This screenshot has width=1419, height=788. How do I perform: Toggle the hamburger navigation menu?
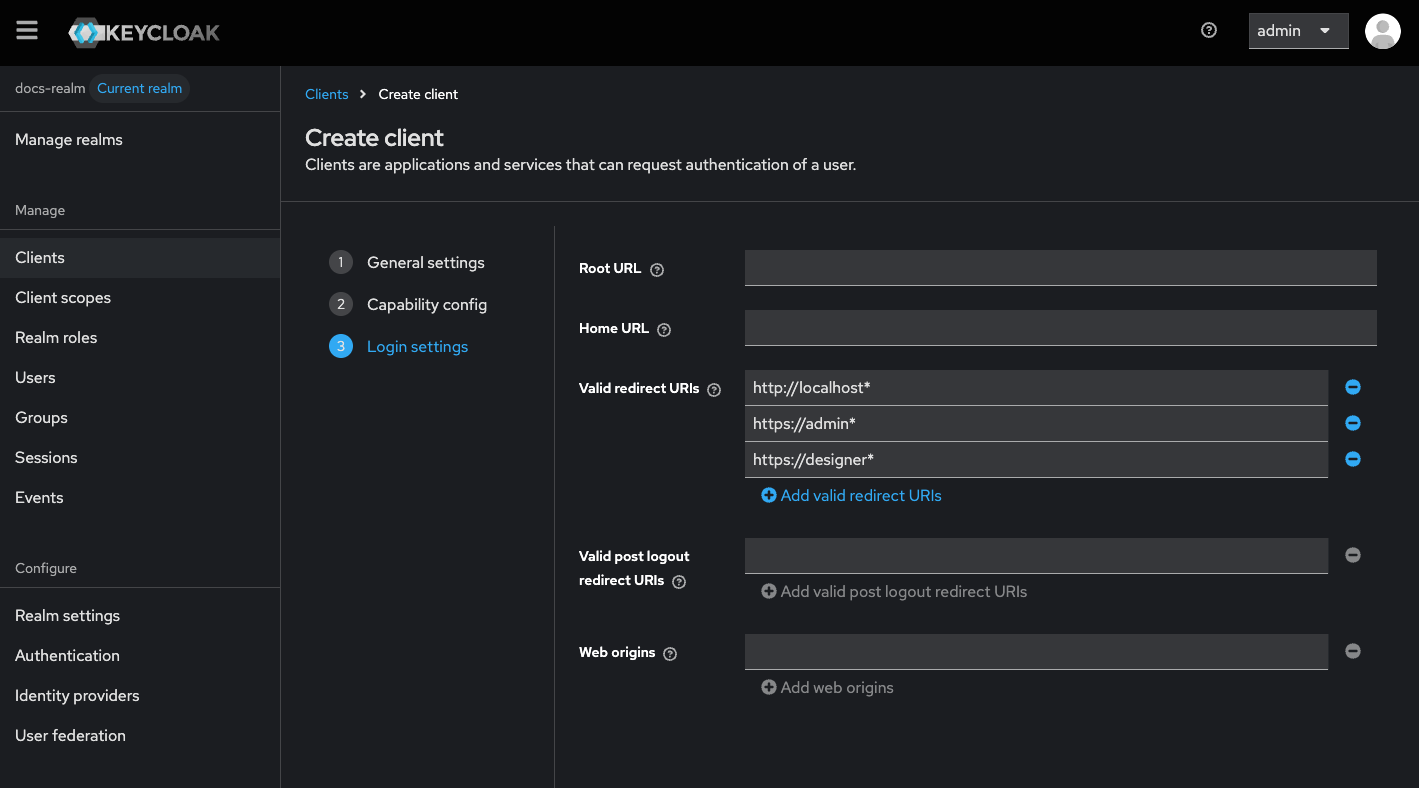coord(27,31)
